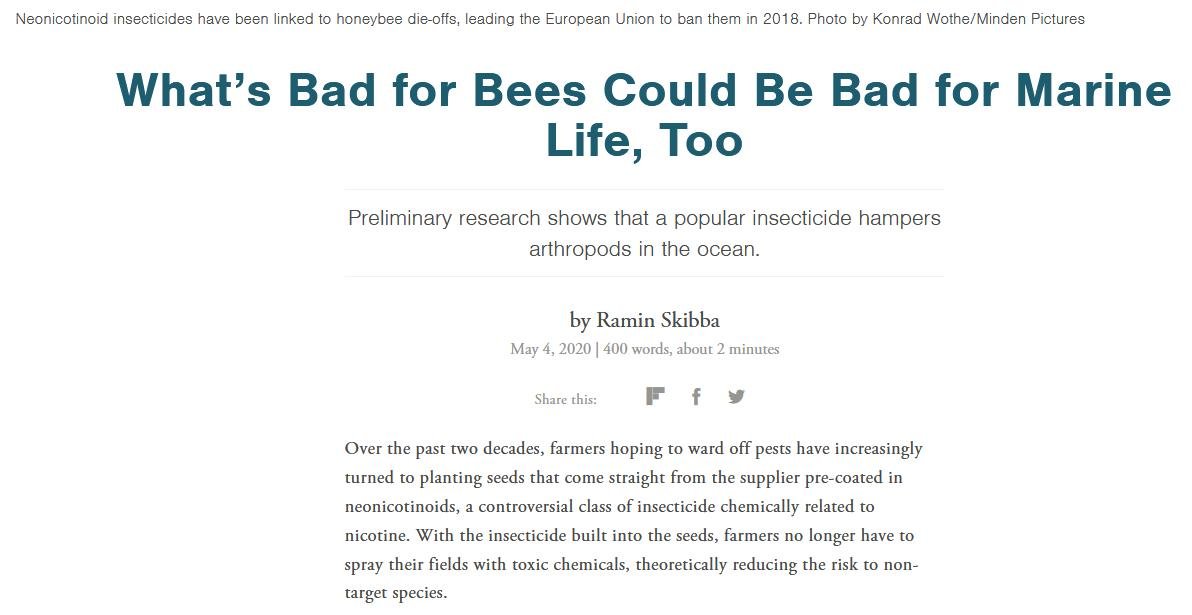Share the article on Flipboard

[655, 396]
